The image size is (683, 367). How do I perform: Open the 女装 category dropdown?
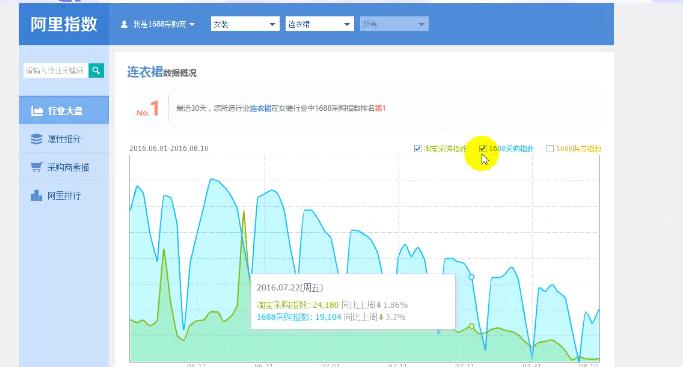[245, 24]
